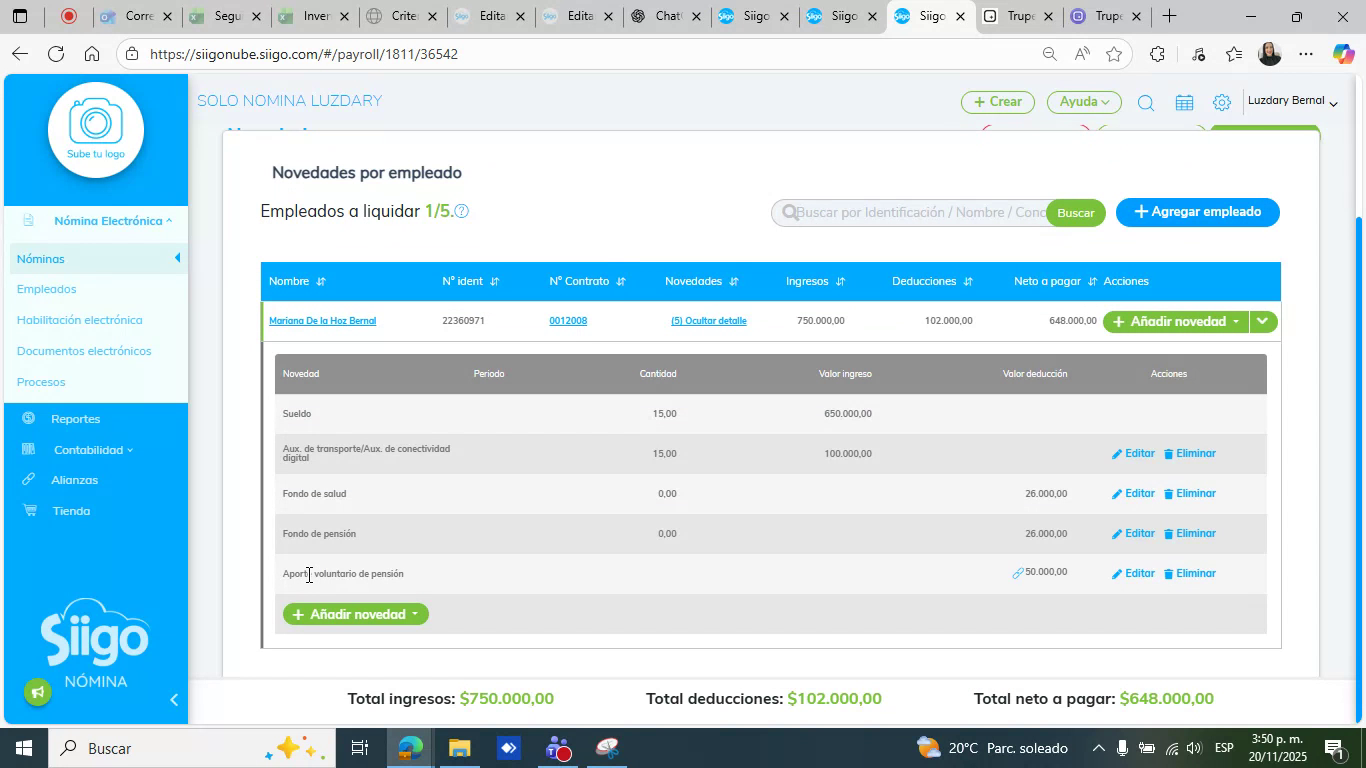Click Eliminar for Fondo de salud
Screen dimensions: 1366x768
point(1189,494)
